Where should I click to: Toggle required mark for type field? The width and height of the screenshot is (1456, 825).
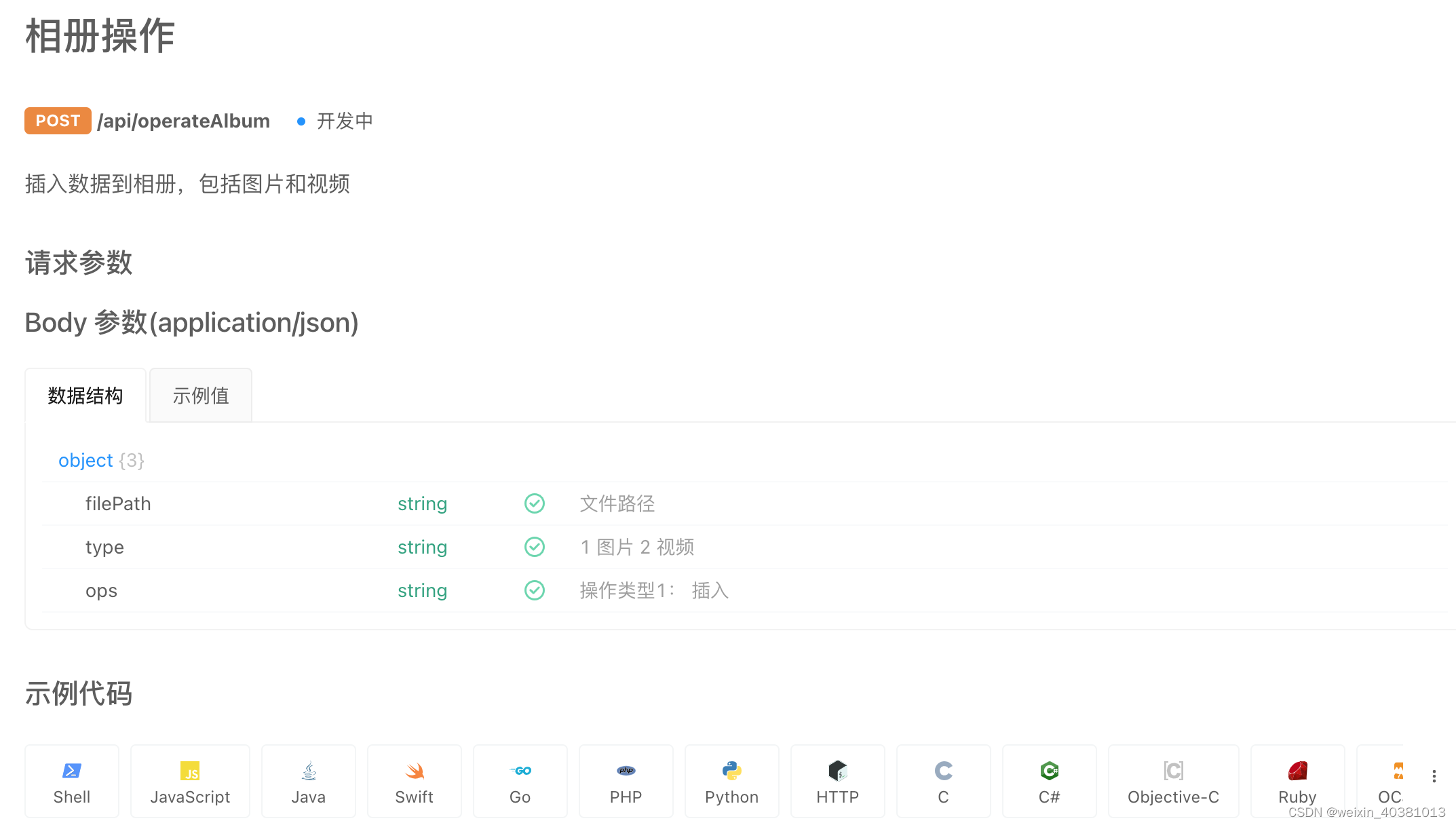click(534, 547)
